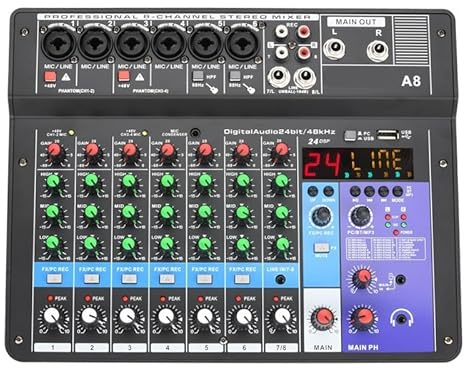The width and height of the screenshot is (464, 369).
Task: Click the red '24' on the display
Action: tap(323, 164)
